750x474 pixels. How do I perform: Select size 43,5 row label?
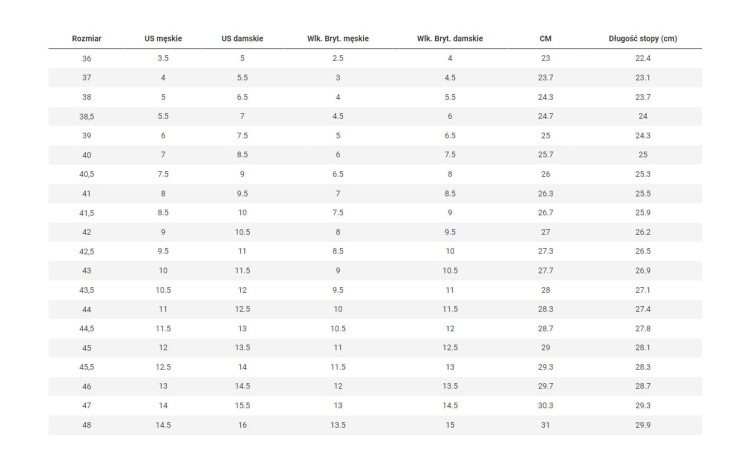tap(87, 290)
